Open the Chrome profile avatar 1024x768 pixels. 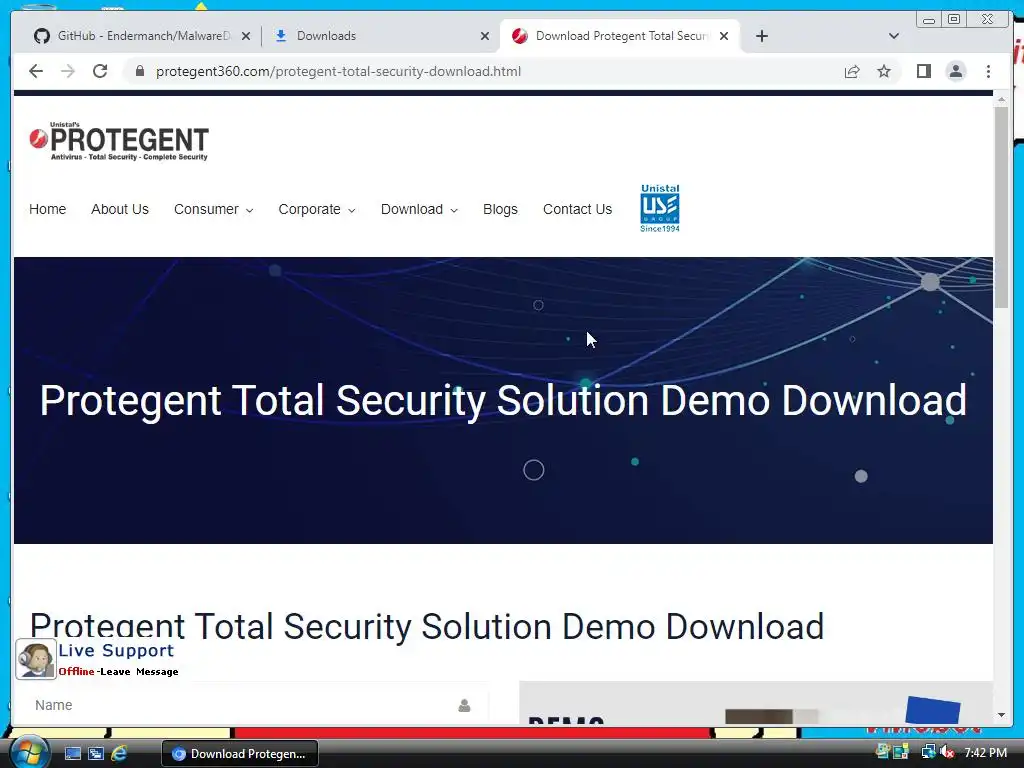point(955,71)
